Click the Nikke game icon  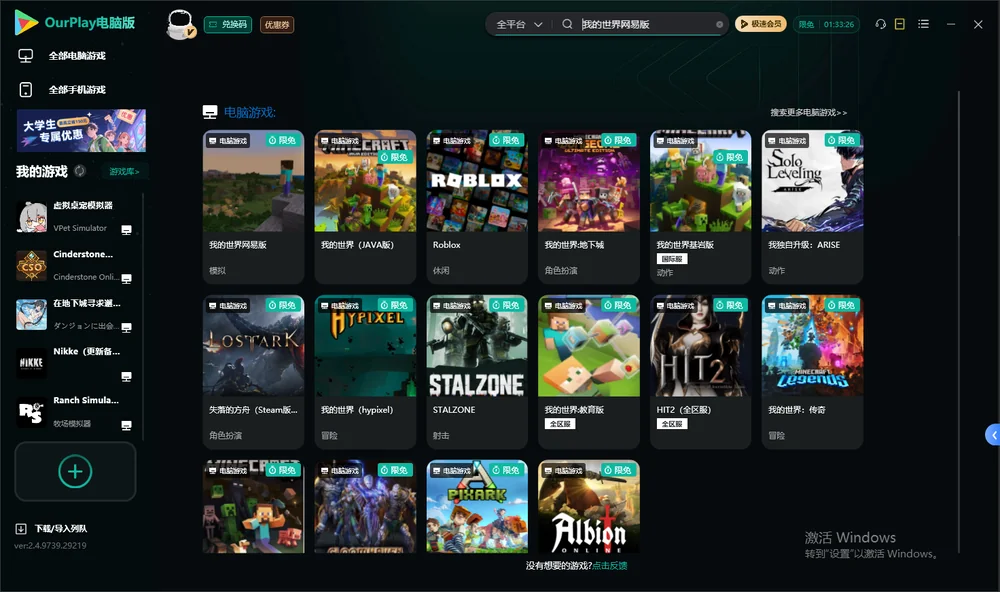click(x=31, y=363)
